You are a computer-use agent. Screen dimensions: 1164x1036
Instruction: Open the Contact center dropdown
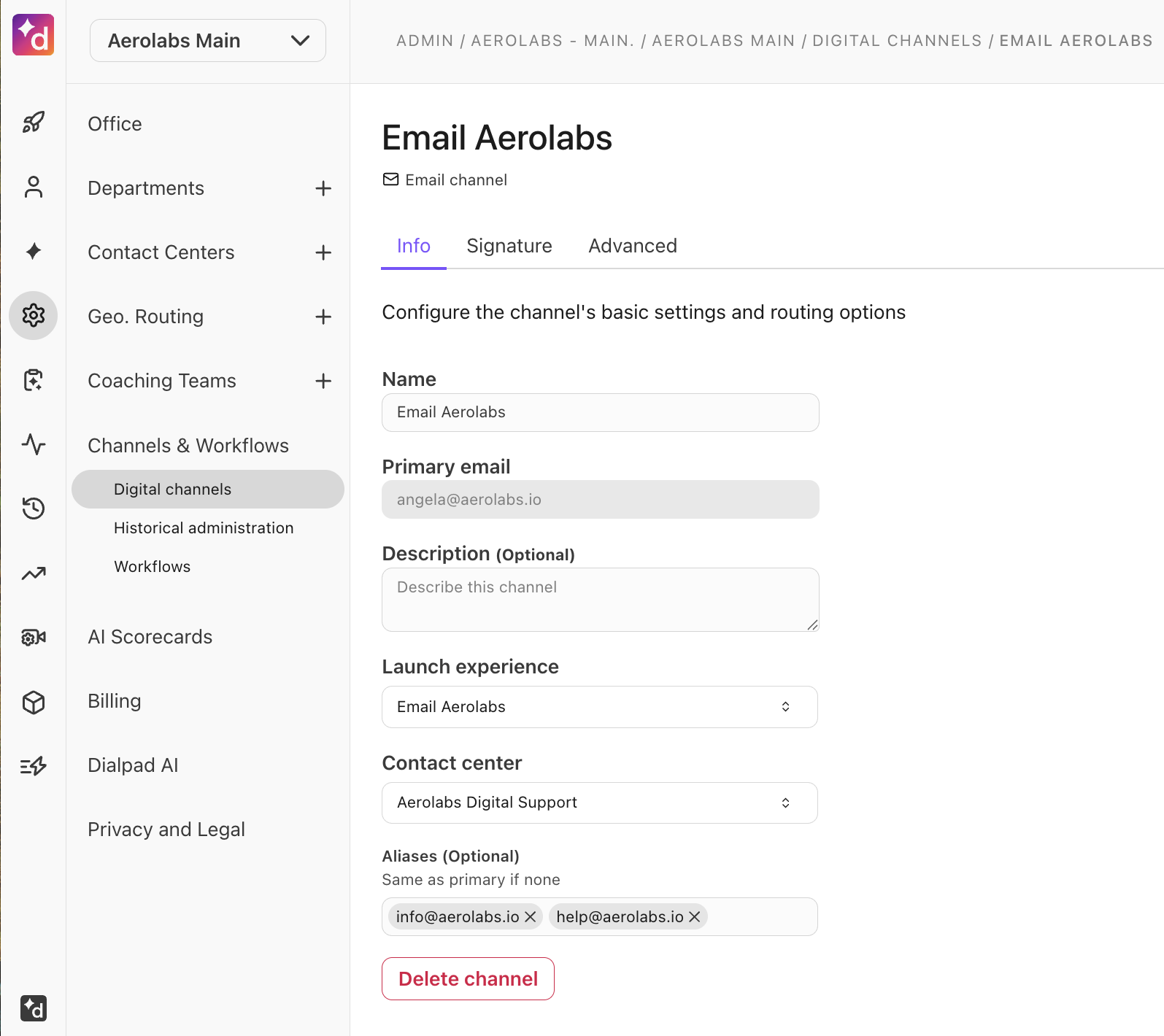coord(600,803)
